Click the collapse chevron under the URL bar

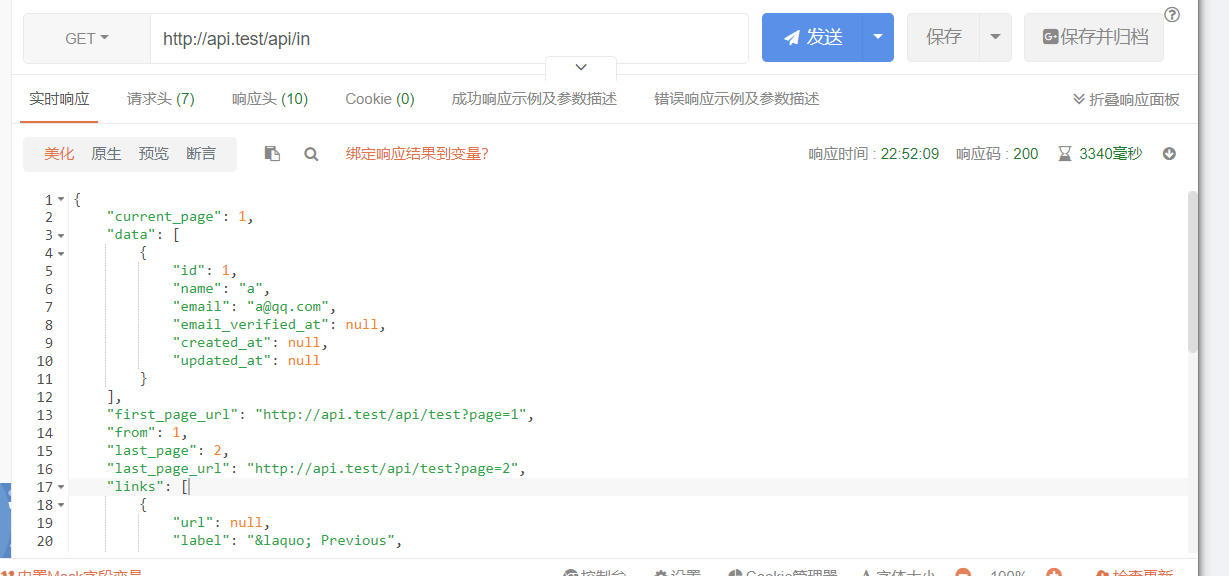581,68
